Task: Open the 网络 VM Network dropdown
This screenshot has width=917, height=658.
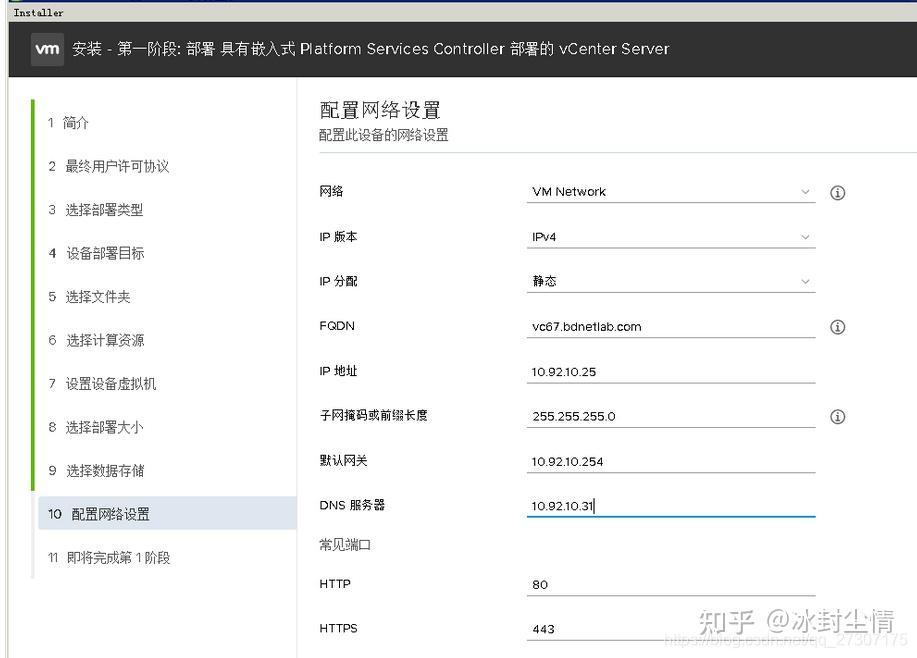Action: click(x=671, y=192)
